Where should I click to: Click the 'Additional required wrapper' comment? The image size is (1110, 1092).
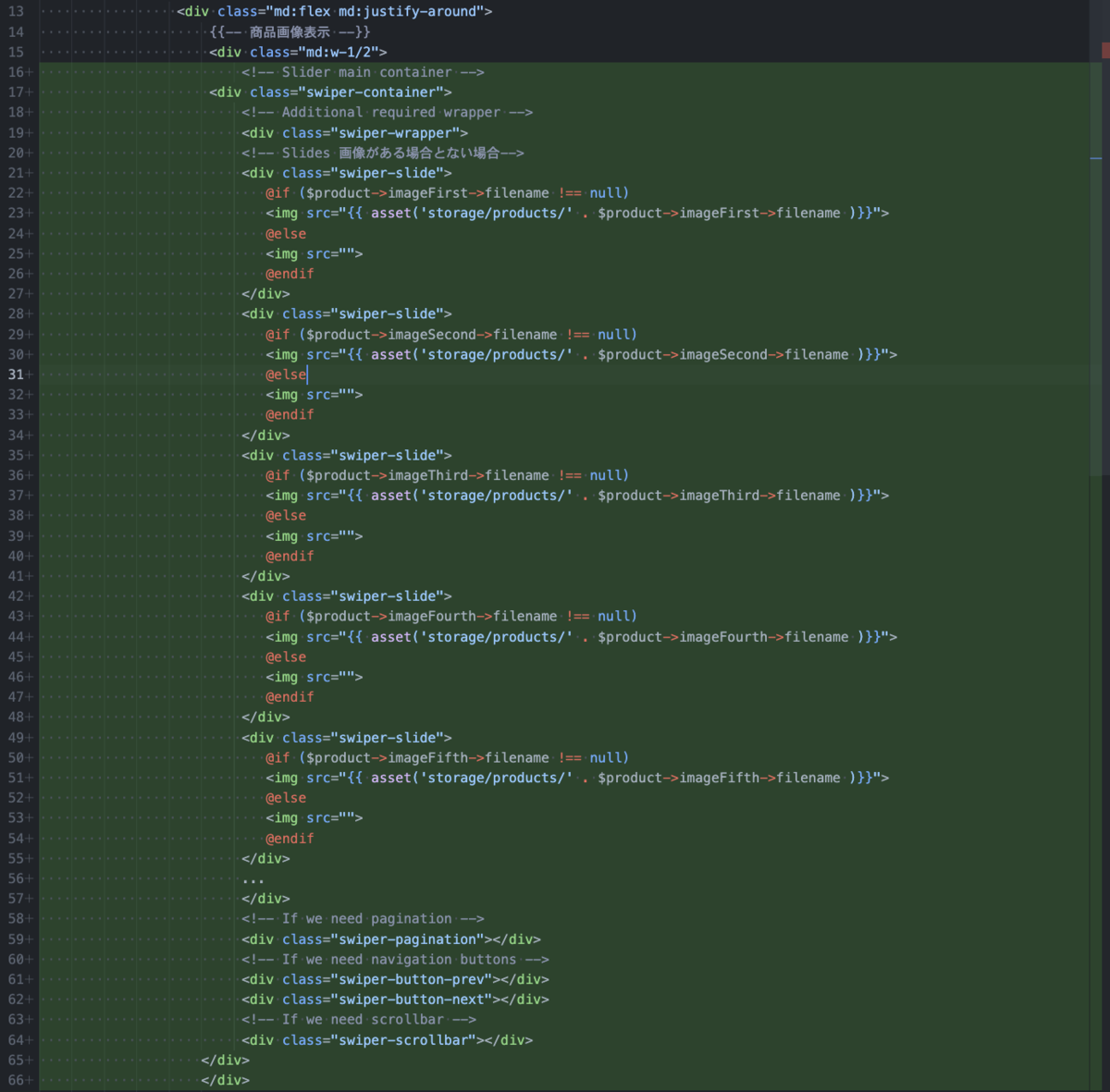pyautogui.click(x=387, y=113)
